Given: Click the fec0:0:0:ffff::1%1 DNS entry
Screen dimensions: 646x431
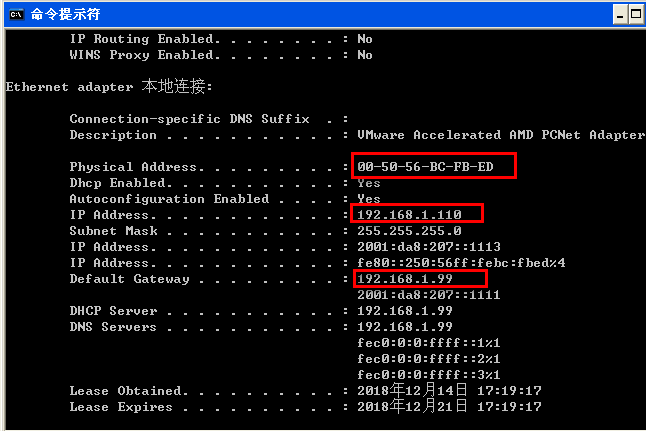Looking at the screenshot, I should (x=428, y=343).
